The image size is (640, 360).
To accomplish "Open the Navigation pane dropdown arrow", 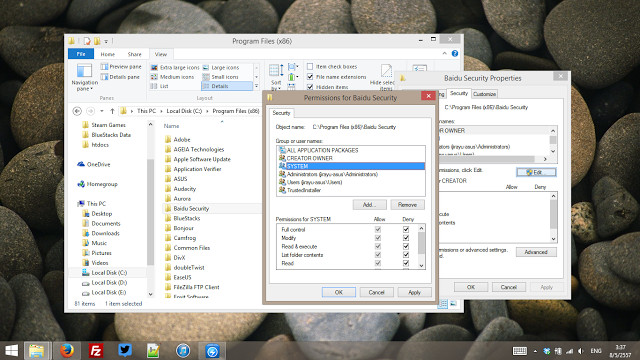I will pos(92,89).
